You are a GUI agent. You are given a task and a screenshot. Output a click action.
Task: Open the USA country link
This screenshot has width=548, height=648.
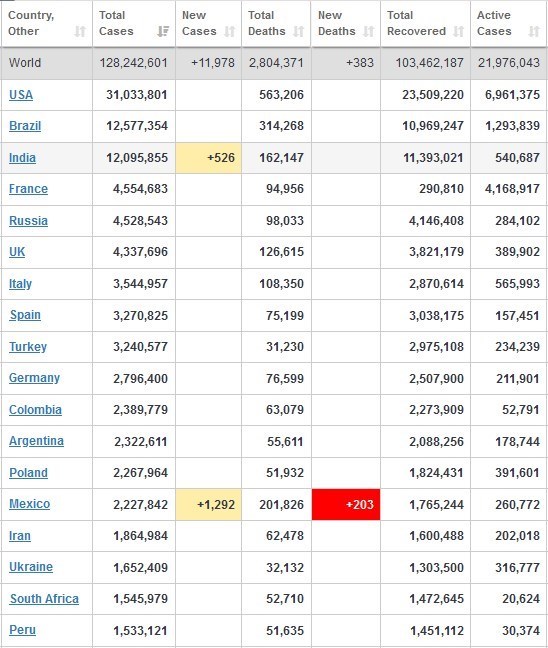click(x=21, y=95)
